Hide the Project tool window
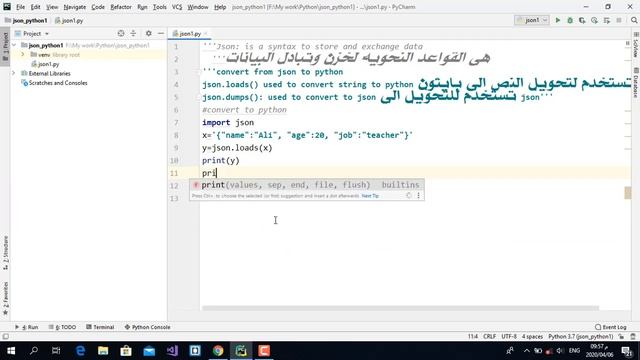 pos(161,33)
